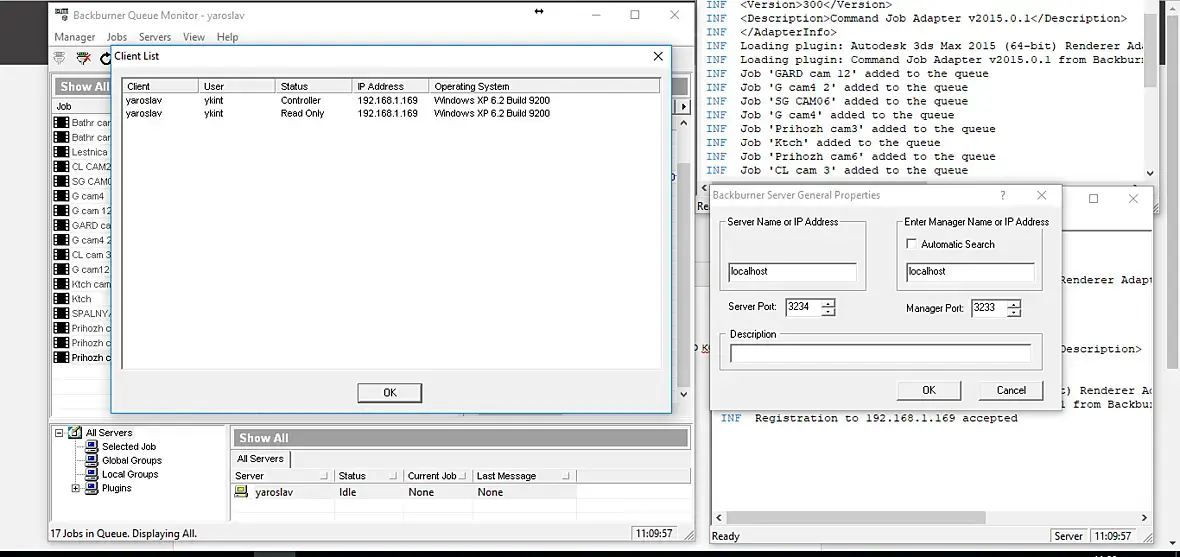This screenshot has width=1180, height=557.
Task: Click Cancel in Backburner Server General Properties
Action: 1011,390
